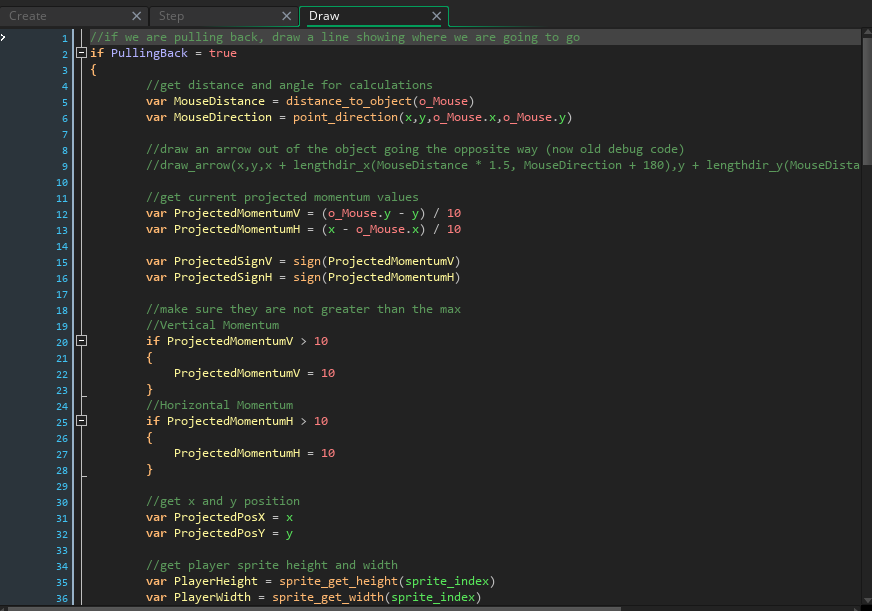
Task: Click the horizontal scrollbar at bottom
Action: coord(314,609)
